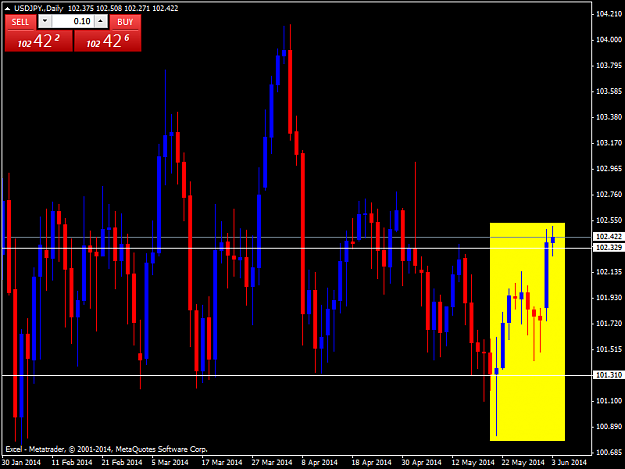Click the 3 Jun 2014 date label
Viewport: 625px width, 469px height.
[569, 462]
